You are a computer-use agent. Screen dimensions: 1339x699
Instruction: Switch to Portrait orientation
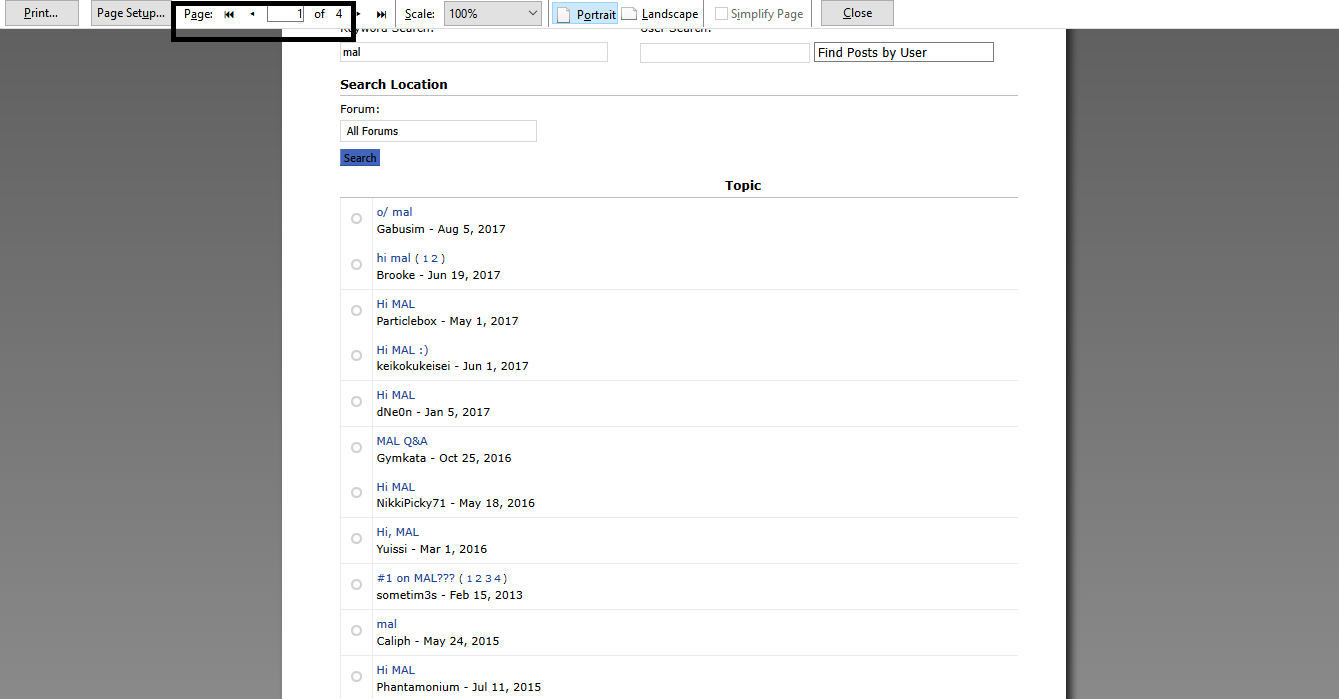pyautogui.click(x=586, y=14)
